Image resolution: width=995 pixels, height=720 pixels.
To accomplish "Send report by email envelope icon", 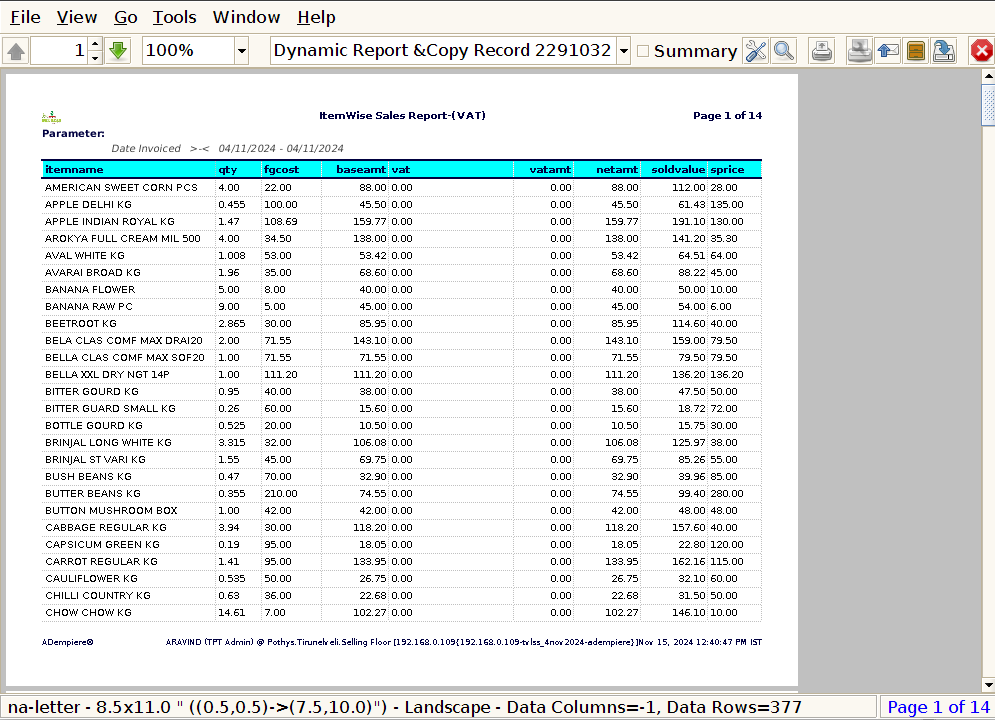I will click(x=888, y=51).
